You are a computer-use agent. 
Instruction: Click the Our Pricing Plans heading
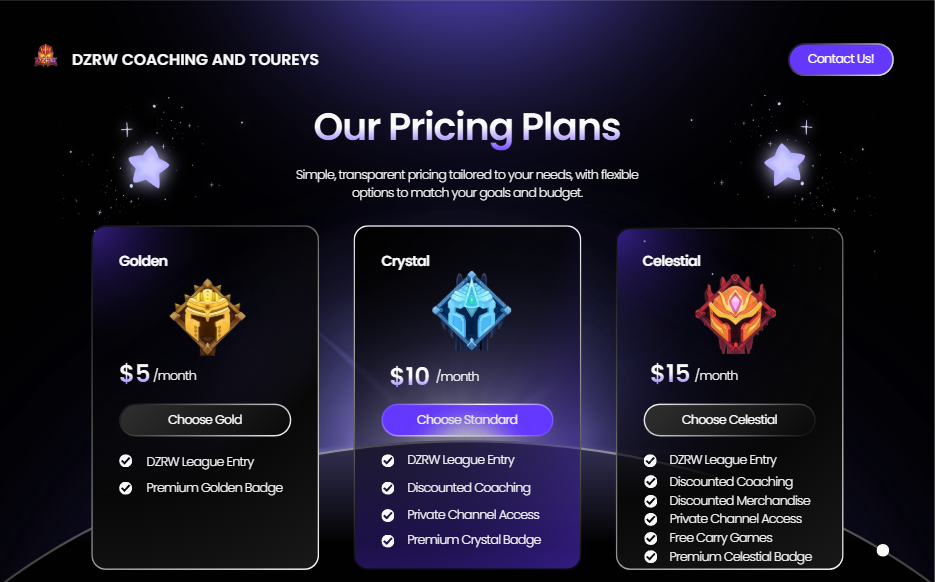(467, 127)
